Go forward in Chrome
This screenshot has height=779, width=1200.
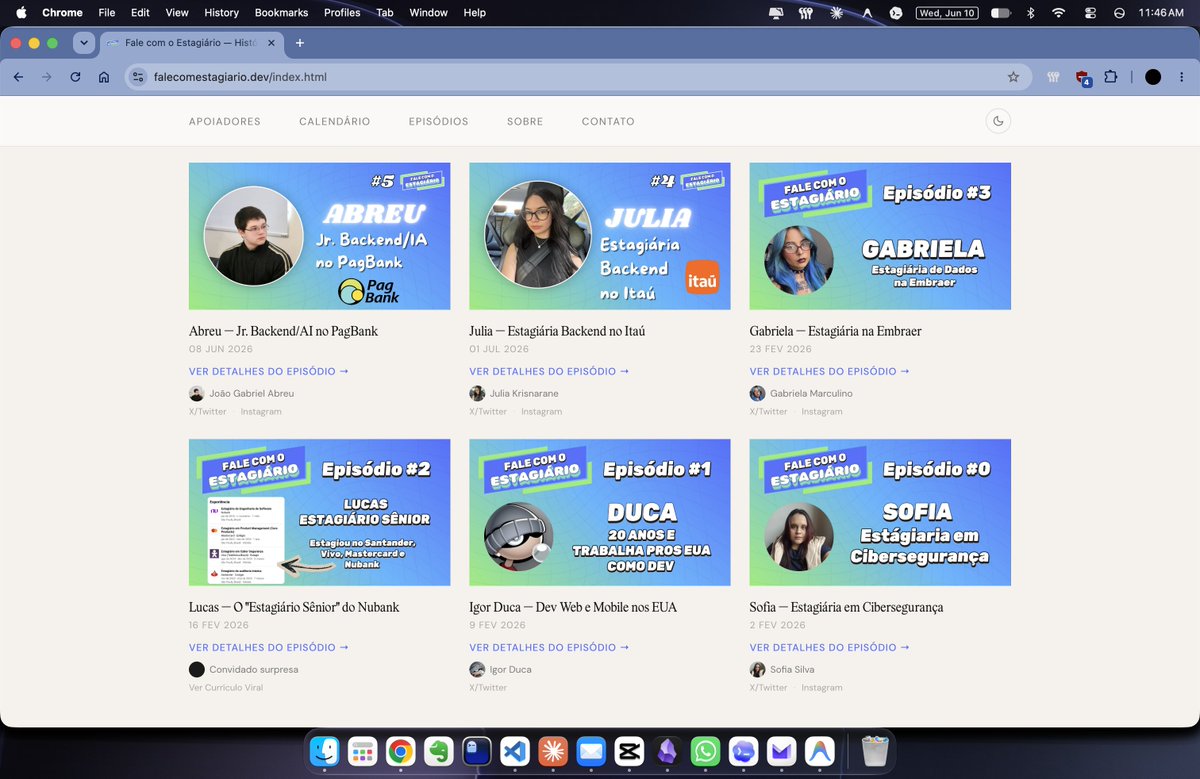[46, 77]
